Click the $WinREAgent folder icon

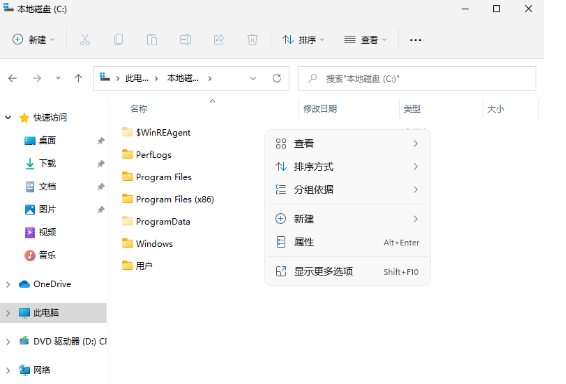point(127,132)
